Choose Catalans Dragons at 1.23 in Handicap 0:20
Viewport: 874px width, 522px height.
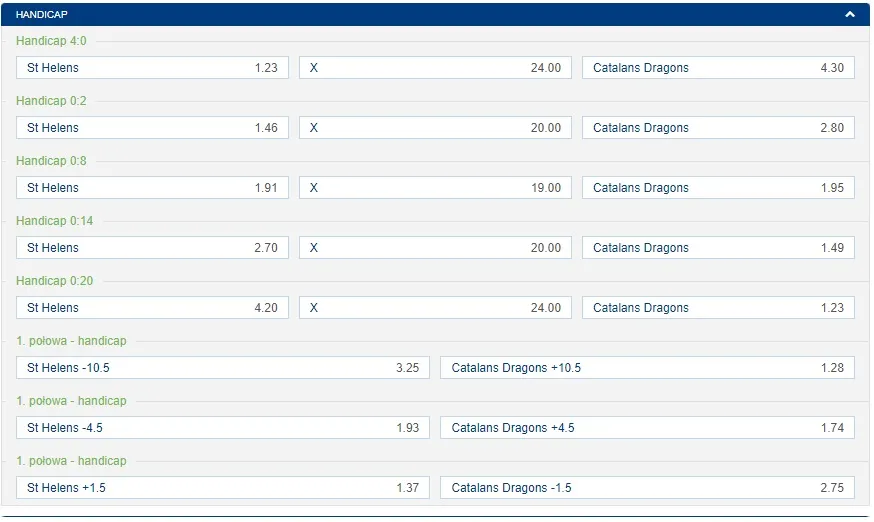click(718, 308)
